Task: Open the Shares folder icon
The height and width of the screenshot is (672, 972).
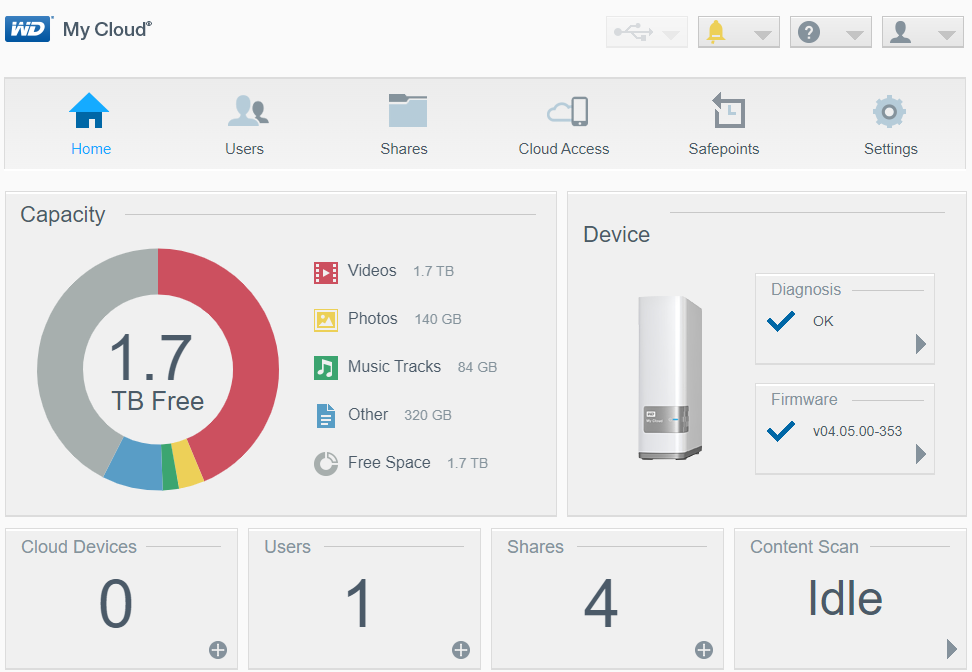Action: pos(407,110)
